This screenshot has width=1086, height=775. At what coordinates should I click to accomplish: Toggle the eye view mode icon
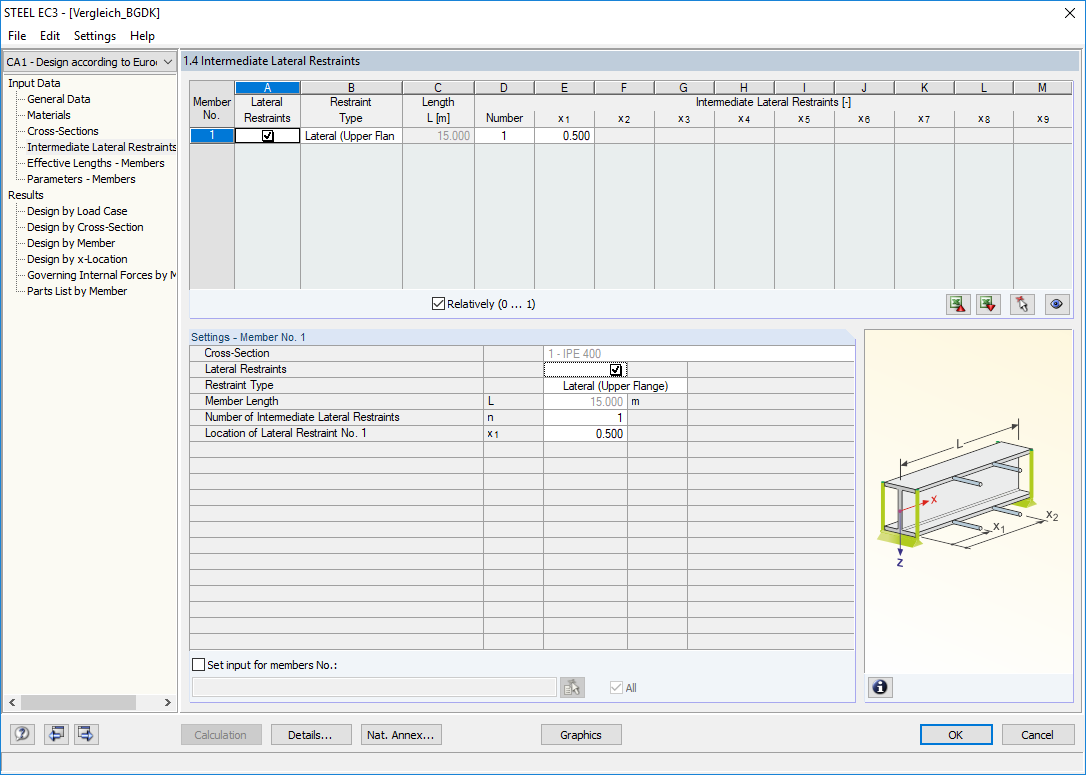click(x=1057, y=304)
